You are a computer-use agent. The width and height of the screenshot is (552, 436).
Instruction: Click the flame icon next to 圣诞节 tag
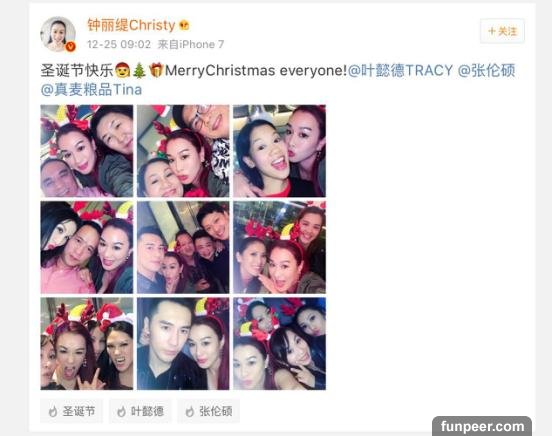(53, 411)
